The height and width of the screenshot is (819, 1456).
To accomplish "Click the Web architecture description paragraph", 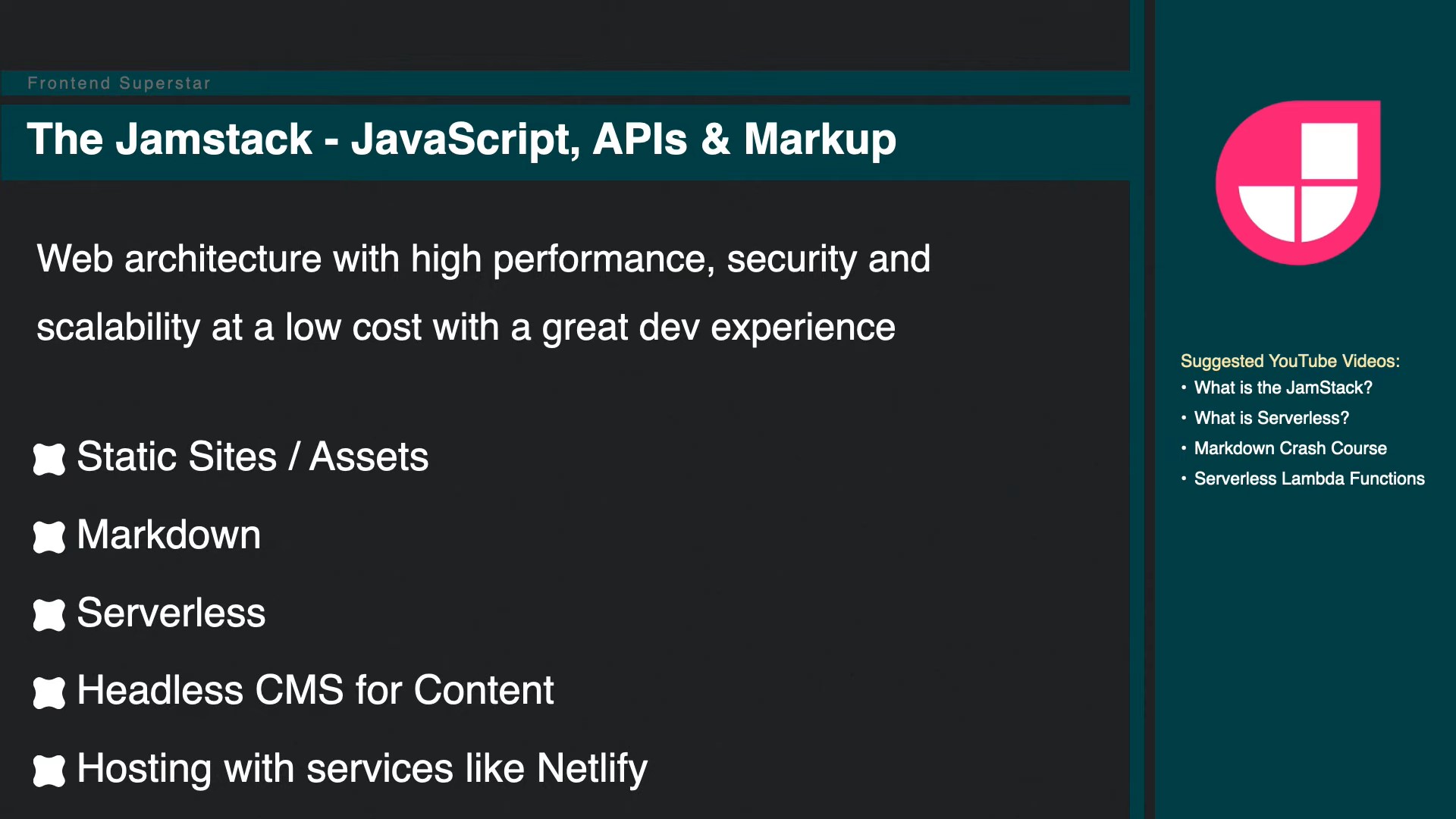I will click(x=484, y=293).
